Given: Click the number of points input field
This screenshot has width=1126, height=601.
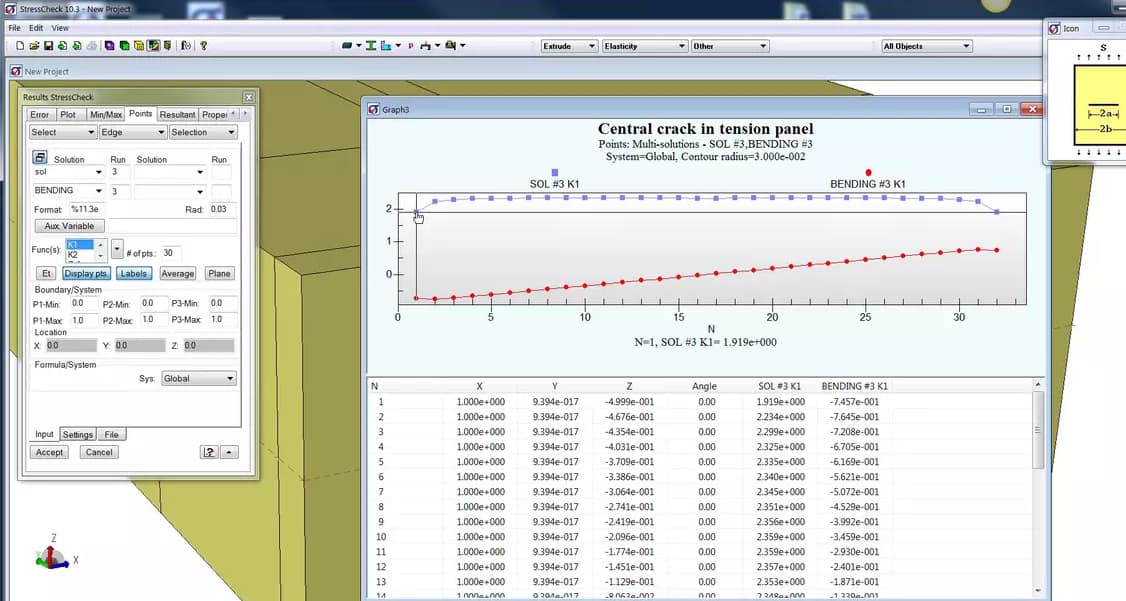Looking at the screenshot, I should [x=172, y=253].
